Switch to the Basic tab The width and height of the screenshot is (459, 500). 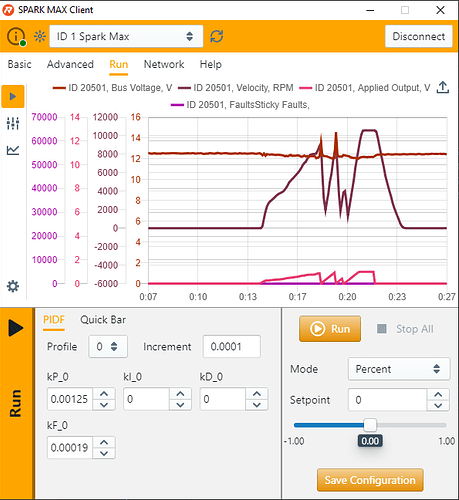19,64
